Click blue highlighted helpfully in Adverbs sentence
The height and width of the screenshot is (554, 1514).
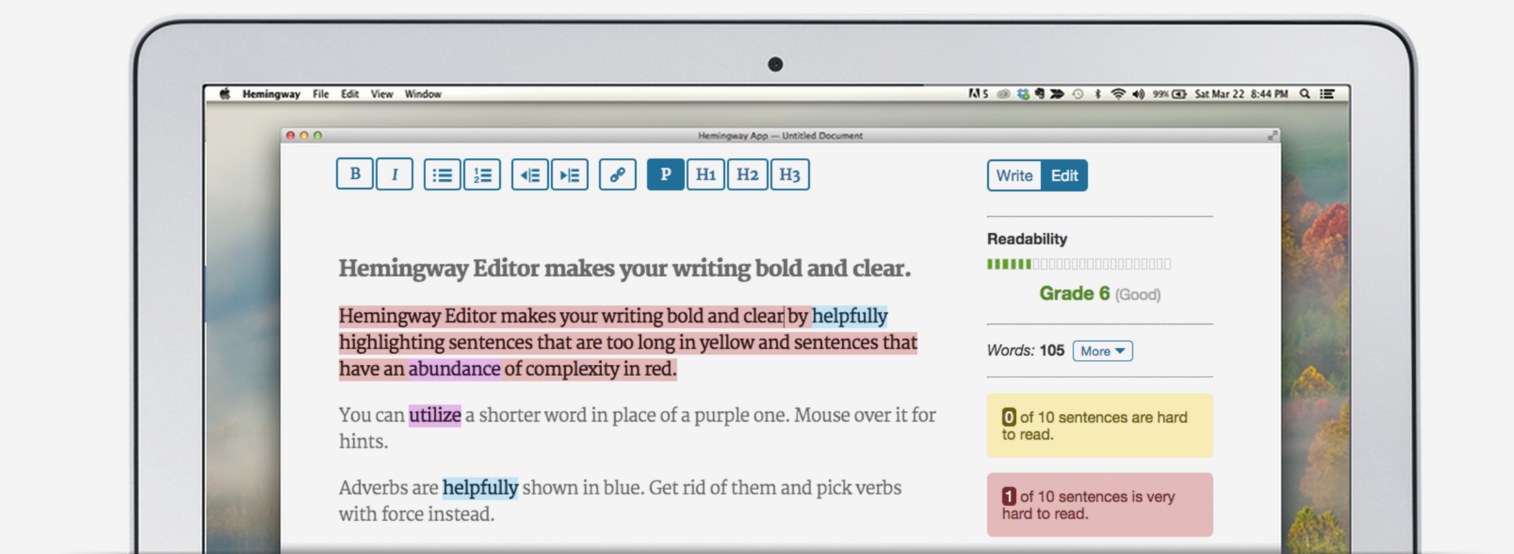coord(481,488)
